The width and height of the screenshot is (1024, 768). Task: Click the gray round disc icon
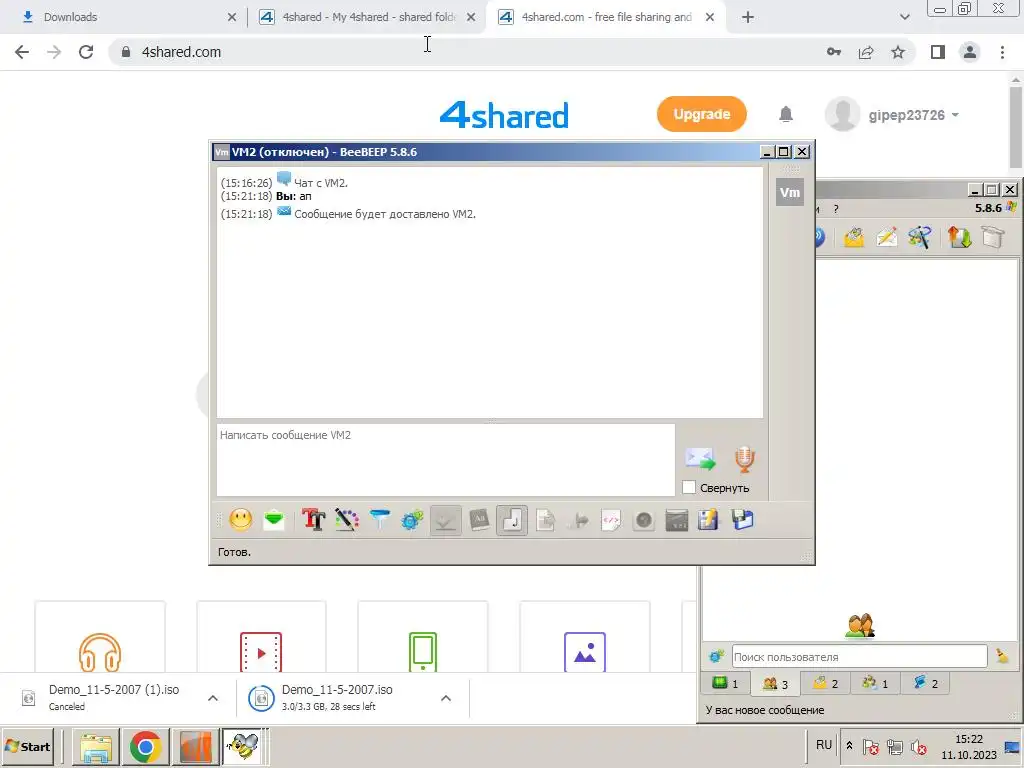pyautogui.click(x=644, y=520)
